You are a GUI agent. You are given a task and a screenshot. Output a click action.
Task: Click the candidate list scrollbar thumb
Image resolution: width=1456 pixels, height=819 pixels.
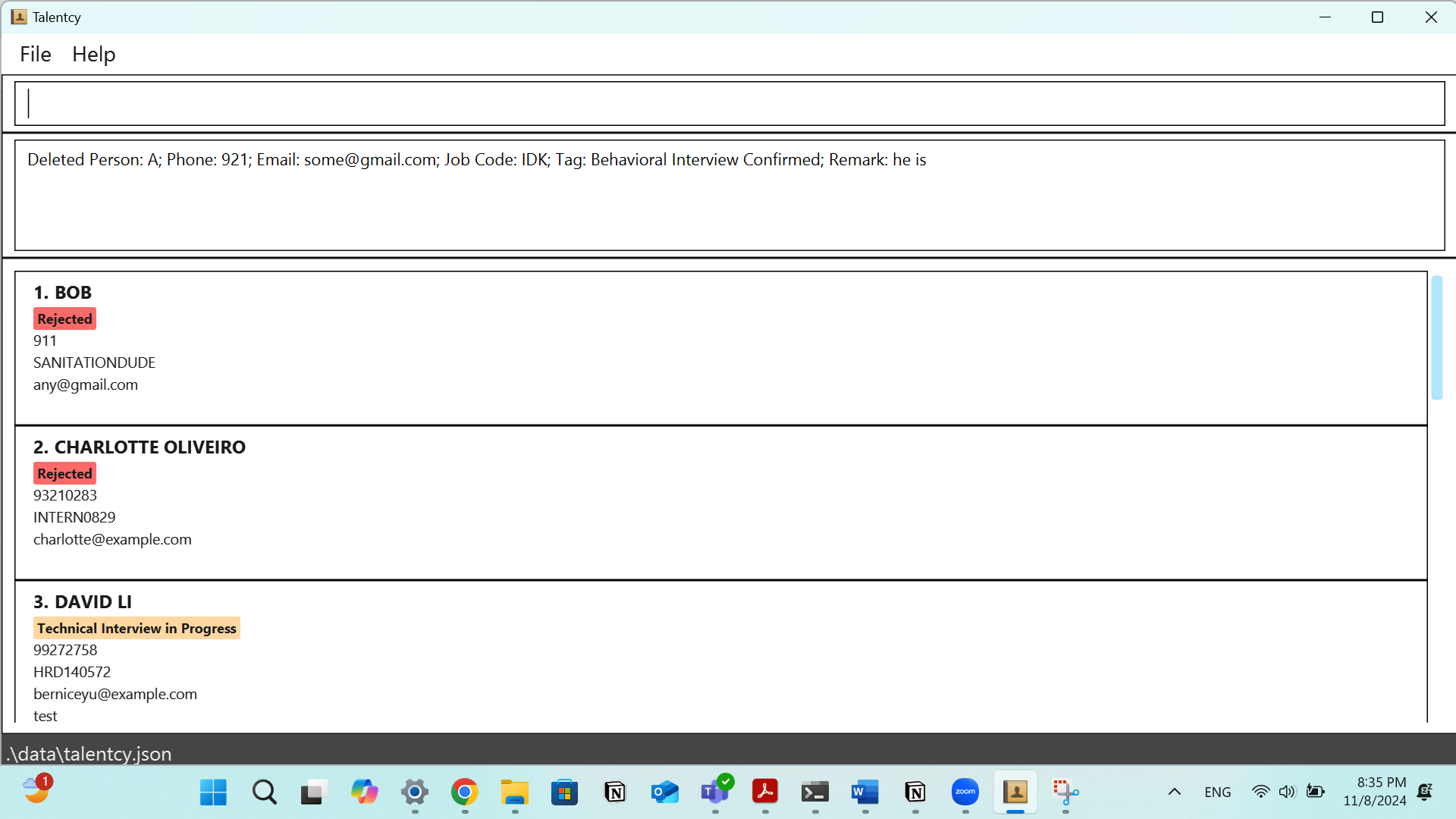click(1436, 337)
